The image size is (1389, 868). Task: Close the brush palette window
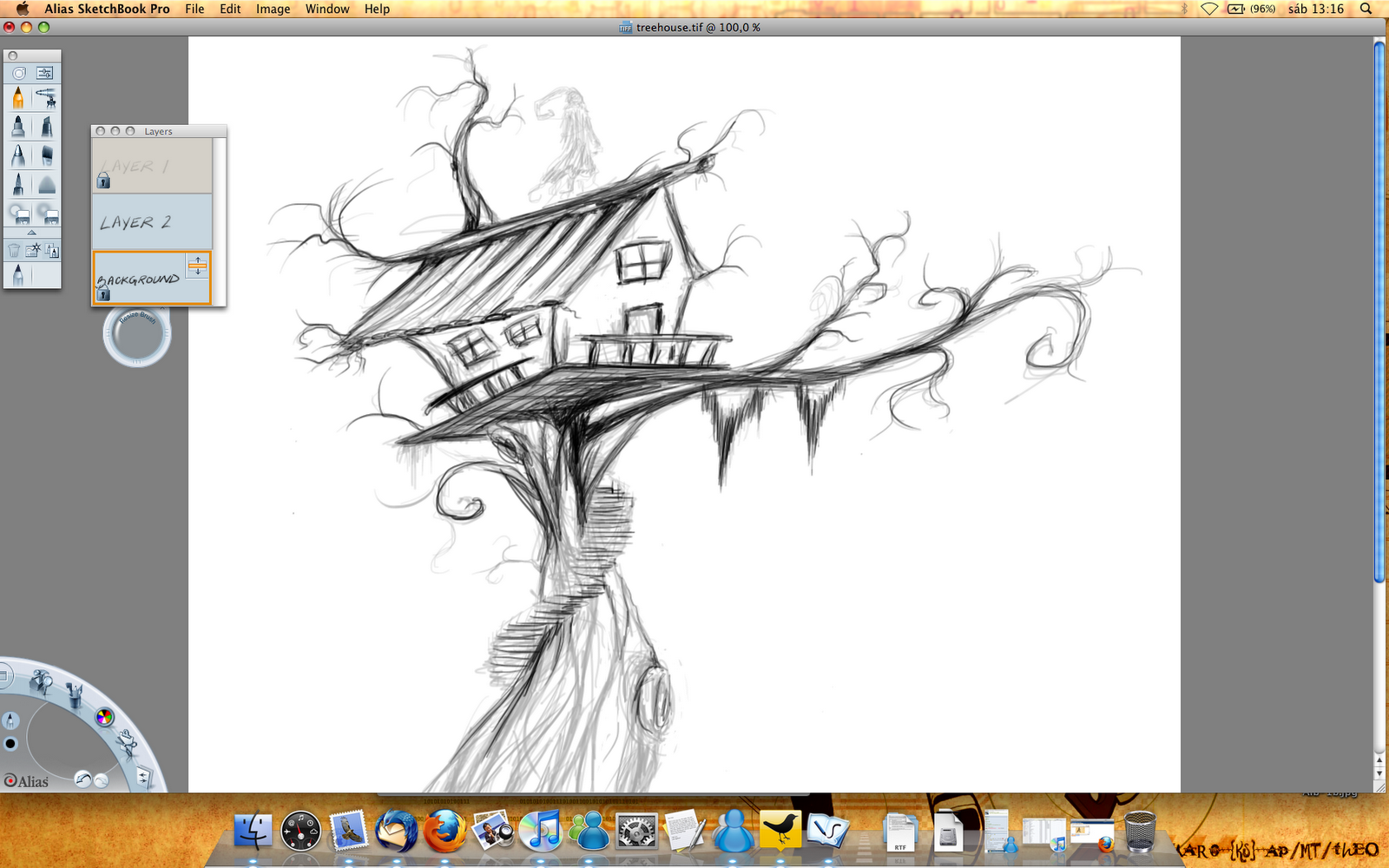coord(13,56)
